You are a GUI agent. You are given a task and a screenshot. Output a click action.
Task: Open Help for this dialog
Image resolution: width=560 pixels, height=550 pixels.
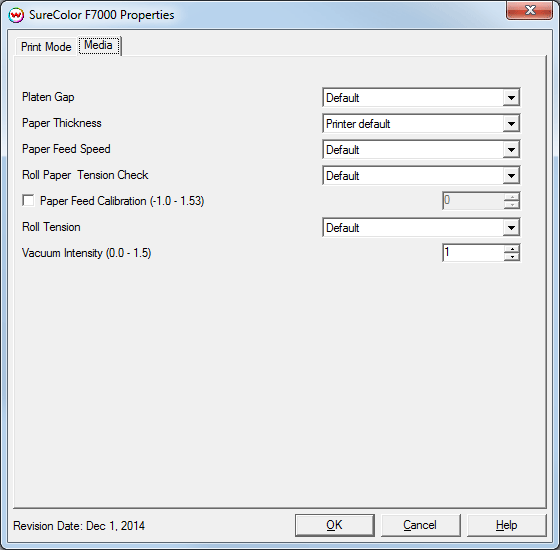[x=506, y=525]
